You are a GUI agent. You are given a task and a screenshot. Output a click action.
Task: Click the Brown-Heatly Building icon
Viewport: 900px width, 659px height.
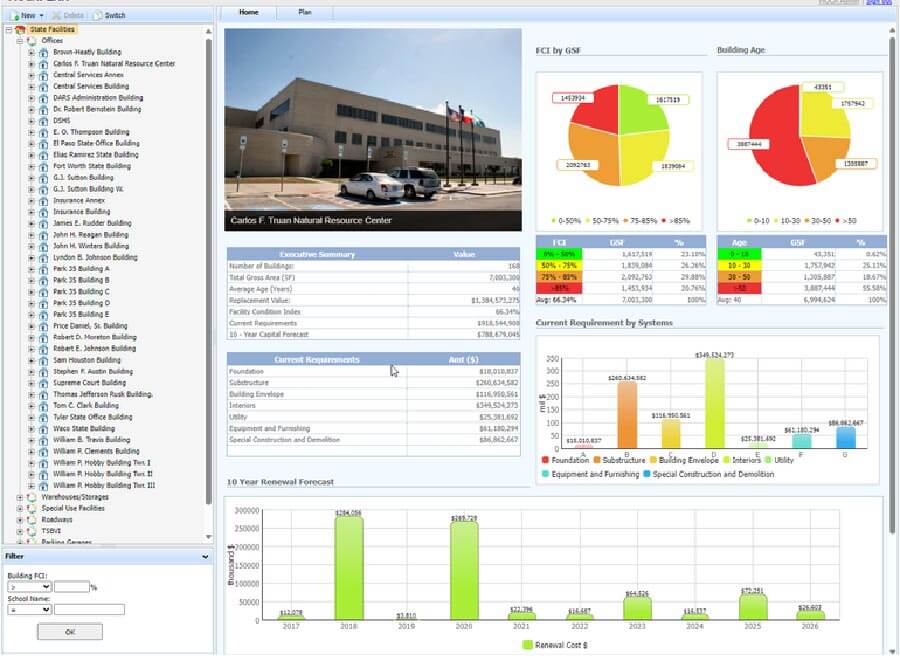point(43,52)
